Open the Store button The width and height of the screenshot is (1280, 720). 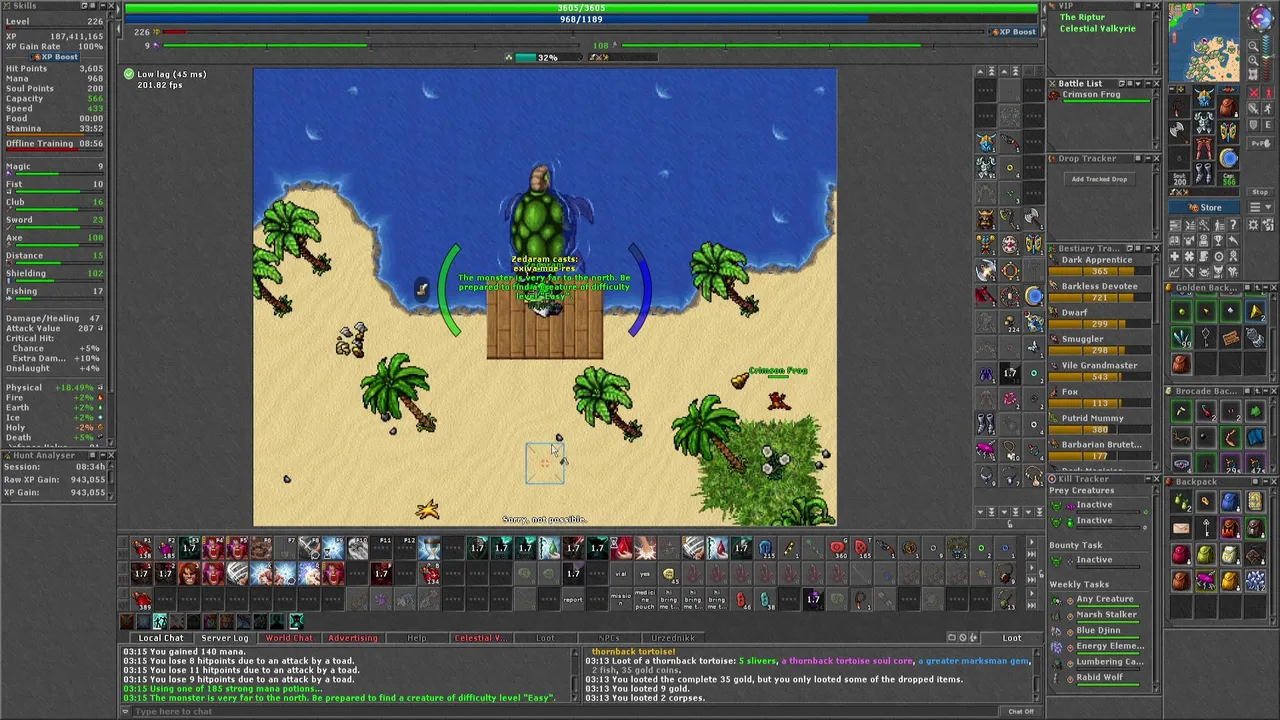point(1204,207)
